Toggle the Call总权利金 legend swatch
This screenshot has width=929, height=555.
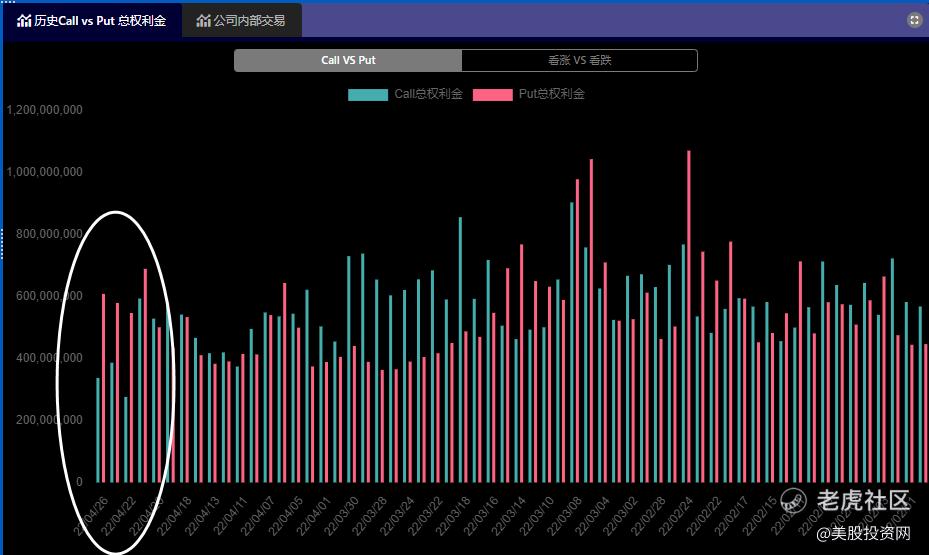pyautogui.click(x=368, y=95)
